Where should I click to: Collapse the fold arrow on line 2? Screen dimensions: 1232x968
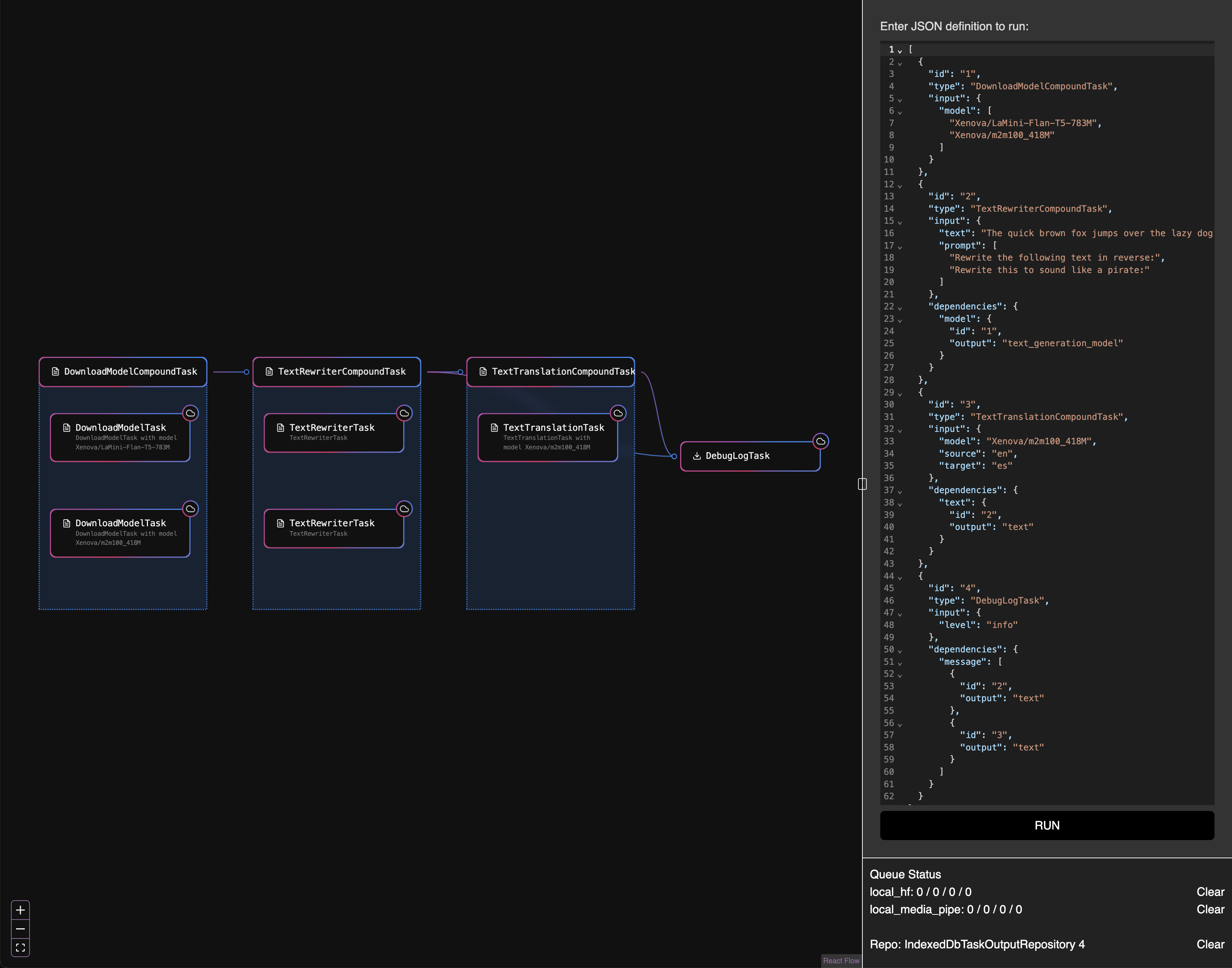pyautogui.click(x=900, y=63)
